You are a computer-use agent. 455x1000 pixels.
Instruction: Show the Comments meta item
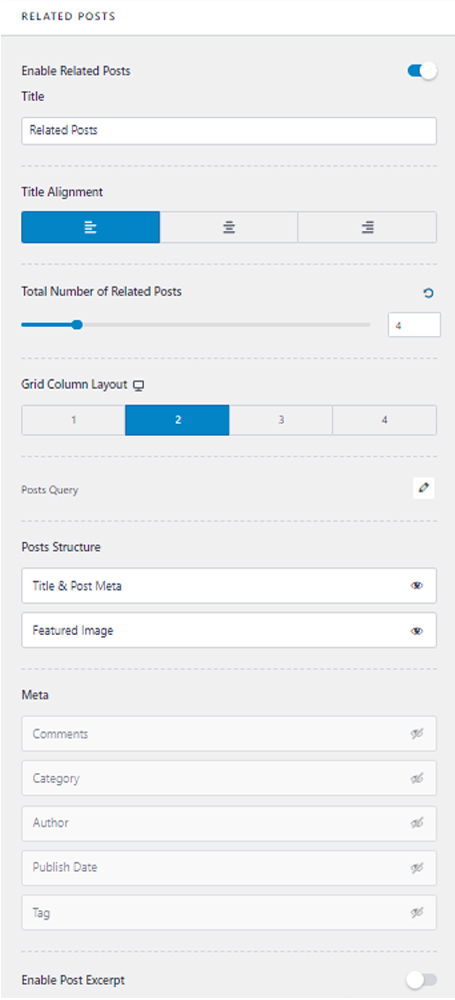click(x=417, y=734)
